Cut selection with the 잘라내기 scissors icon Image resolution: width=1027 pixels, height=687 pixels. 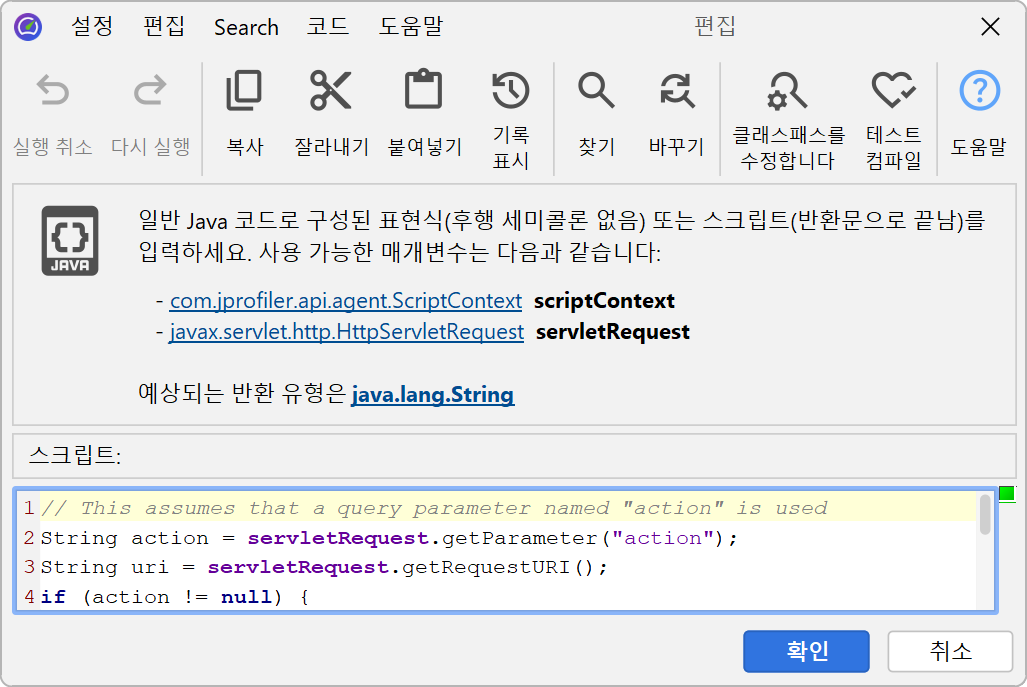(x=331, y=90)
